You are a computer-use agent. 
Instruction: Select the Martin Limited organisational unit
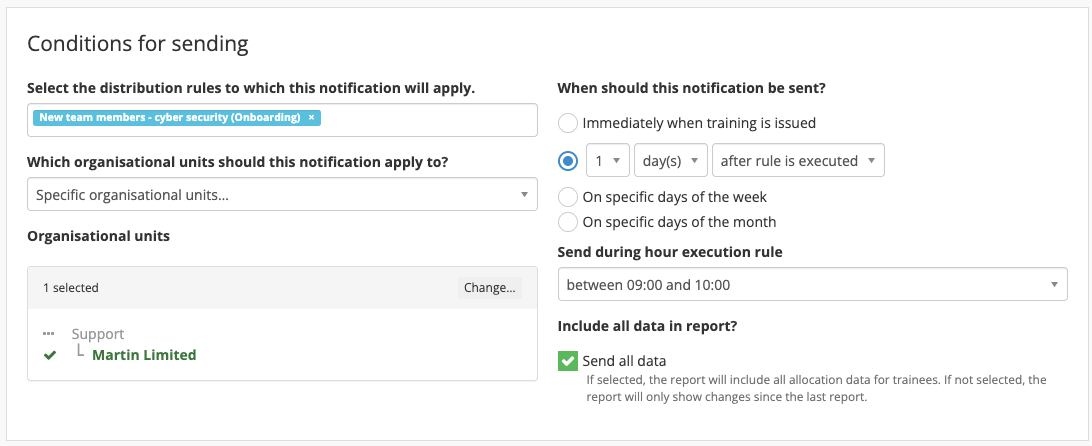[x=144, y=355]
